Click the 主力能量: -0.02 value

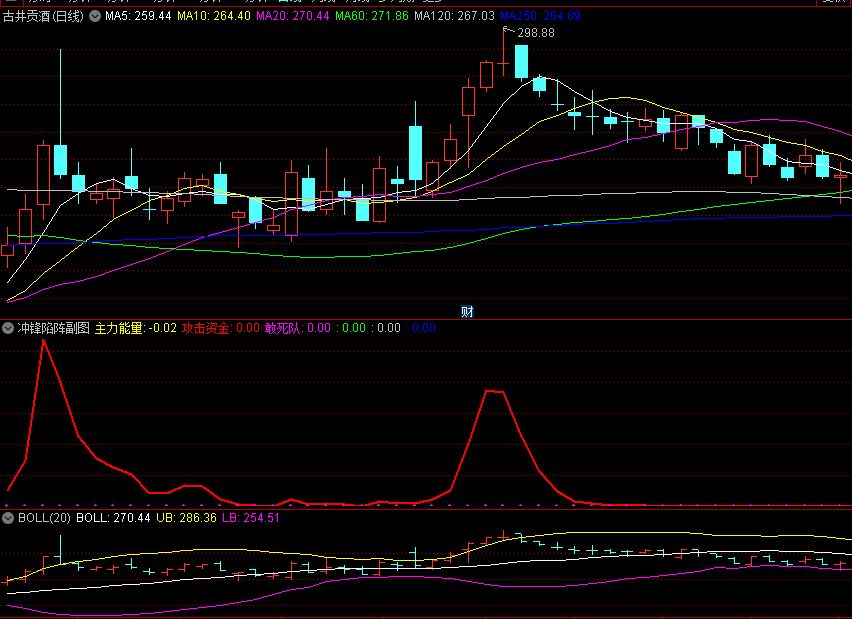tap(136, 328)
